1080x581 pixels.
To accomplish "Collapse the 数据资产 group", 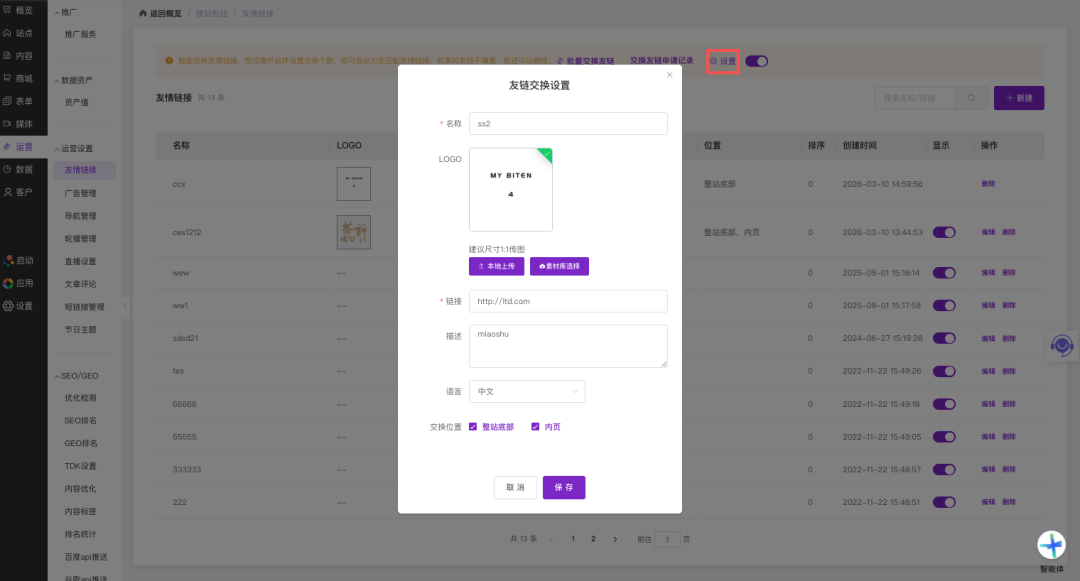I will click(73, 81).
